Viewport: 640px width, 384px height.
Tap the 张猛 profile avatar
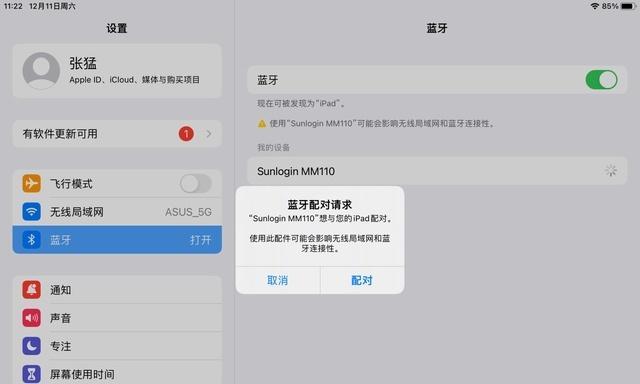(41, 71)
